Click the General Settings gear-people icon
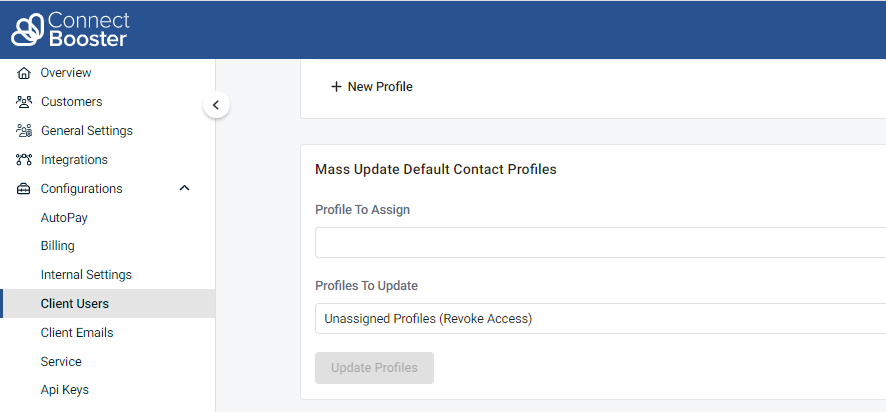This screenshot has width=886, height=412. 24,131
